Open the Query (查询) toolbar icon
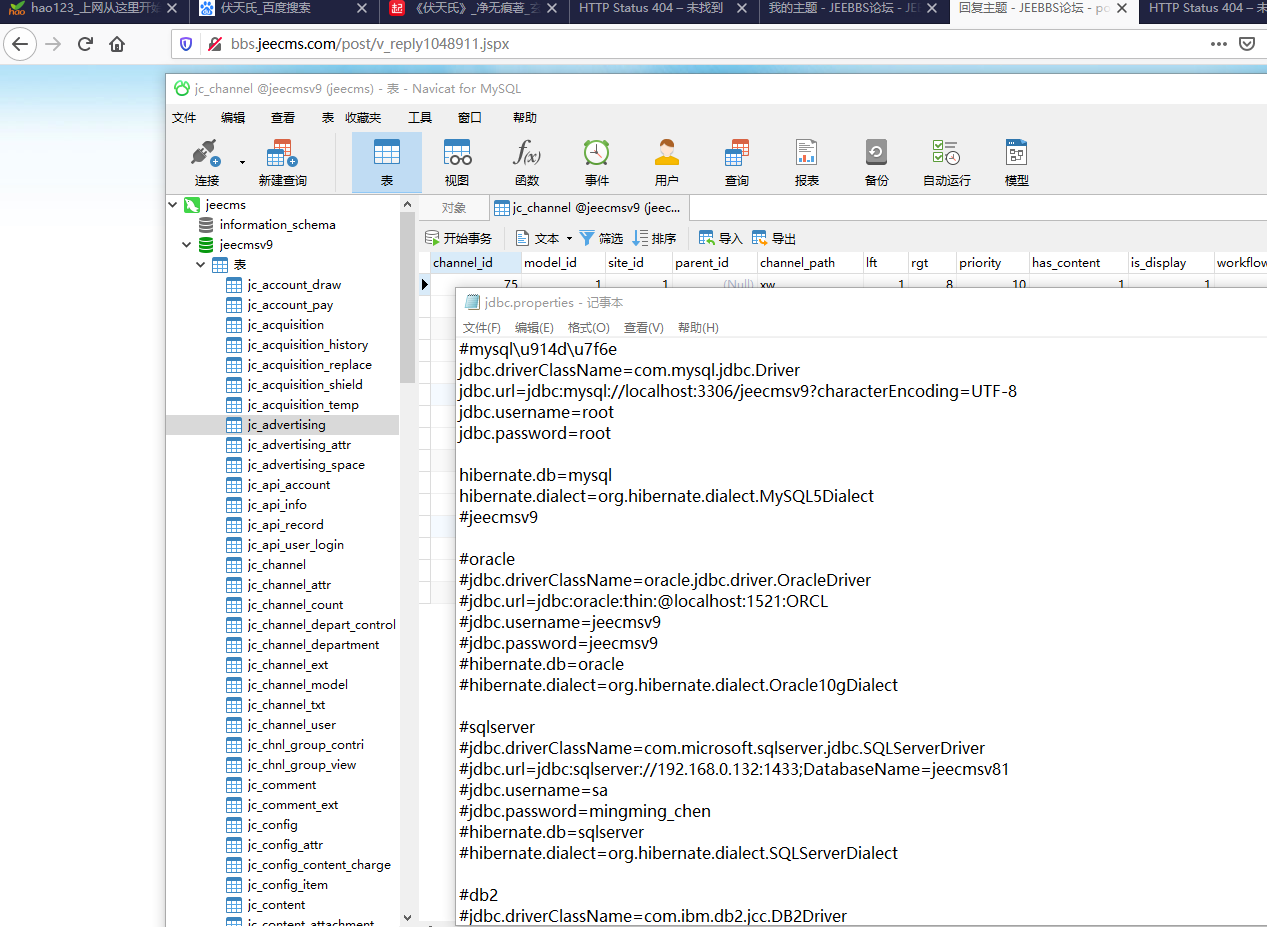The image size is (1267, 927). [737, 163]
